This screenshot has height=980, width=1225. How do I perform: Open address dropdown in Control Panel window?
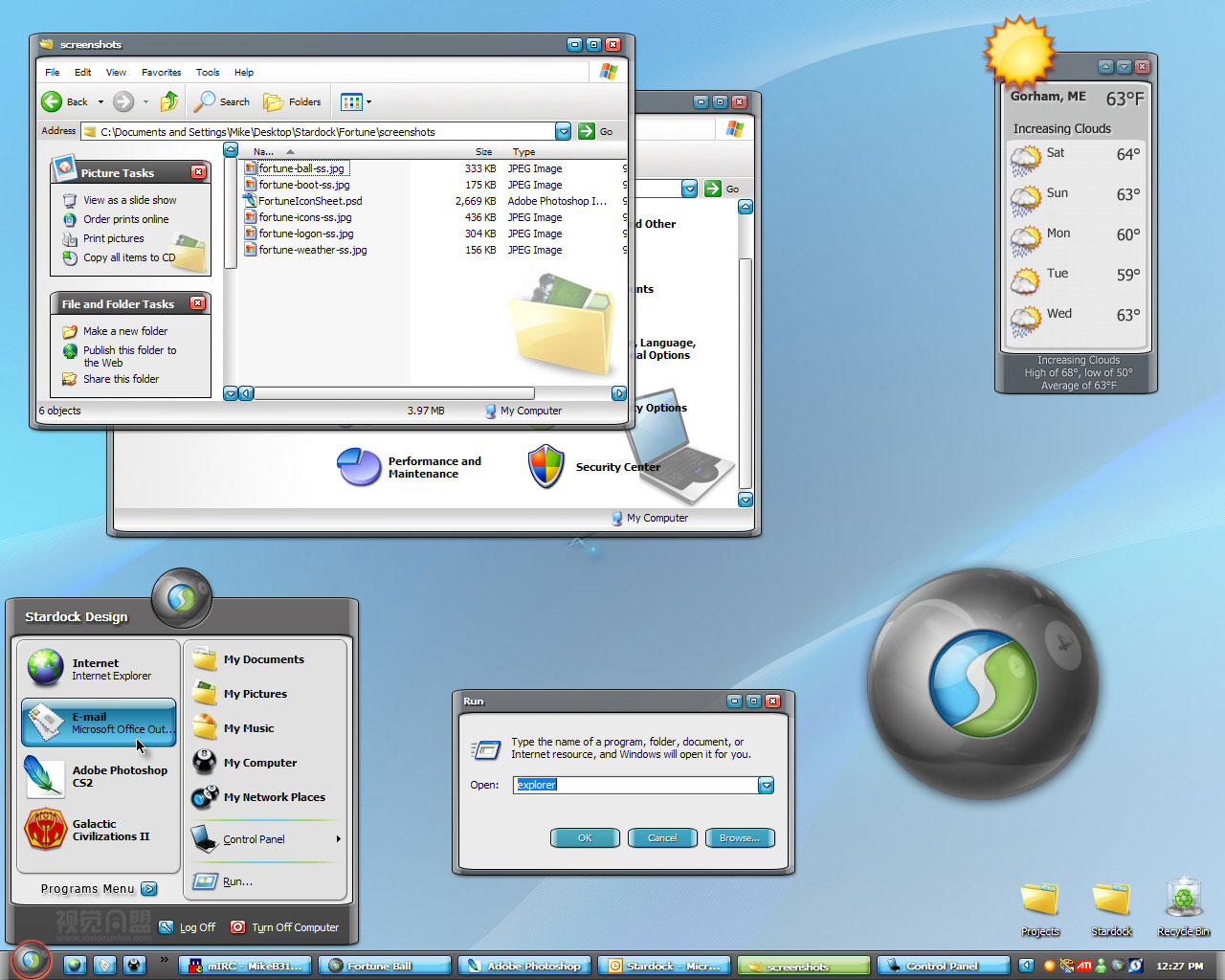[690, 189]
